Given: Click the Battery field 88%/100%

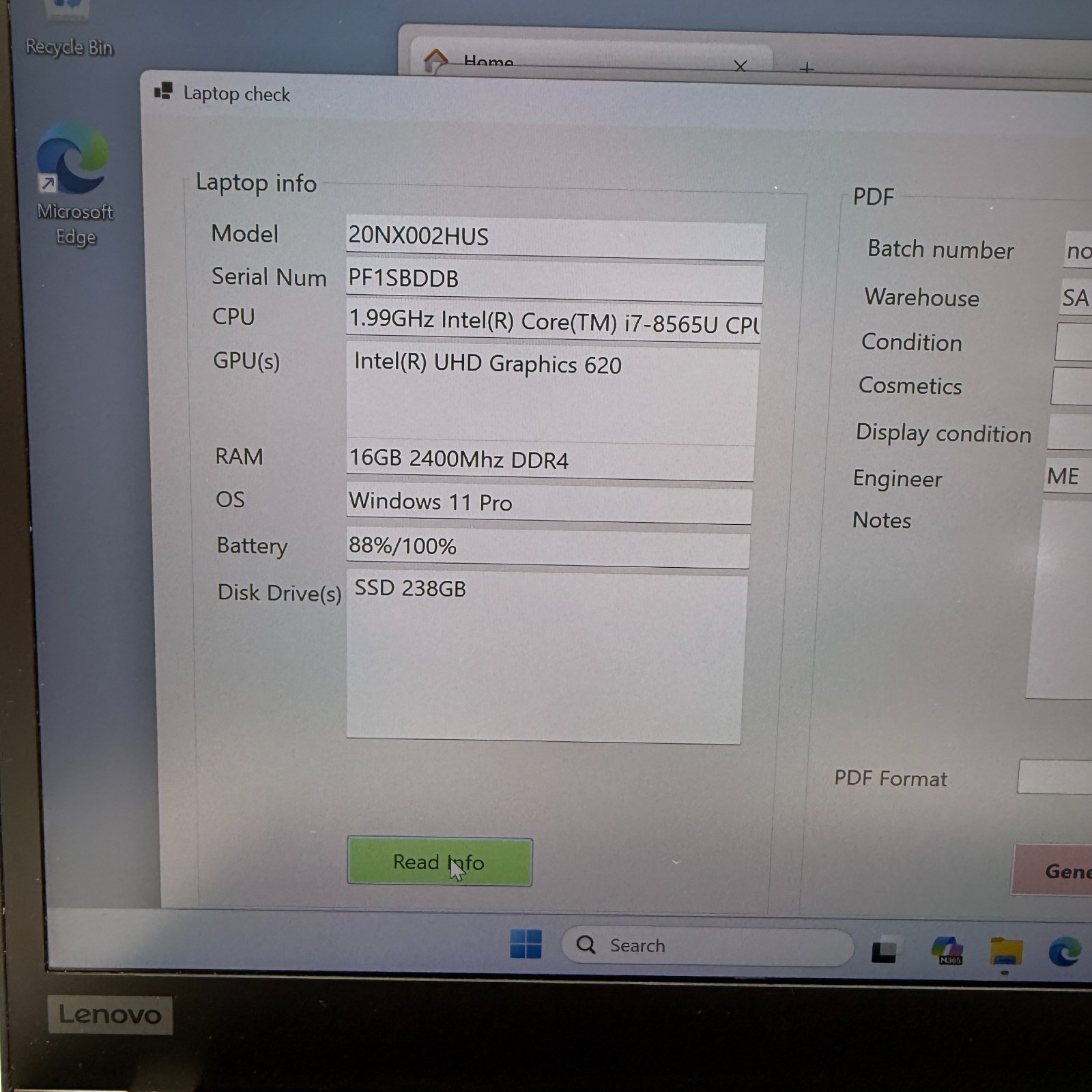Looking at the screenshot, I should coord(547,547).
